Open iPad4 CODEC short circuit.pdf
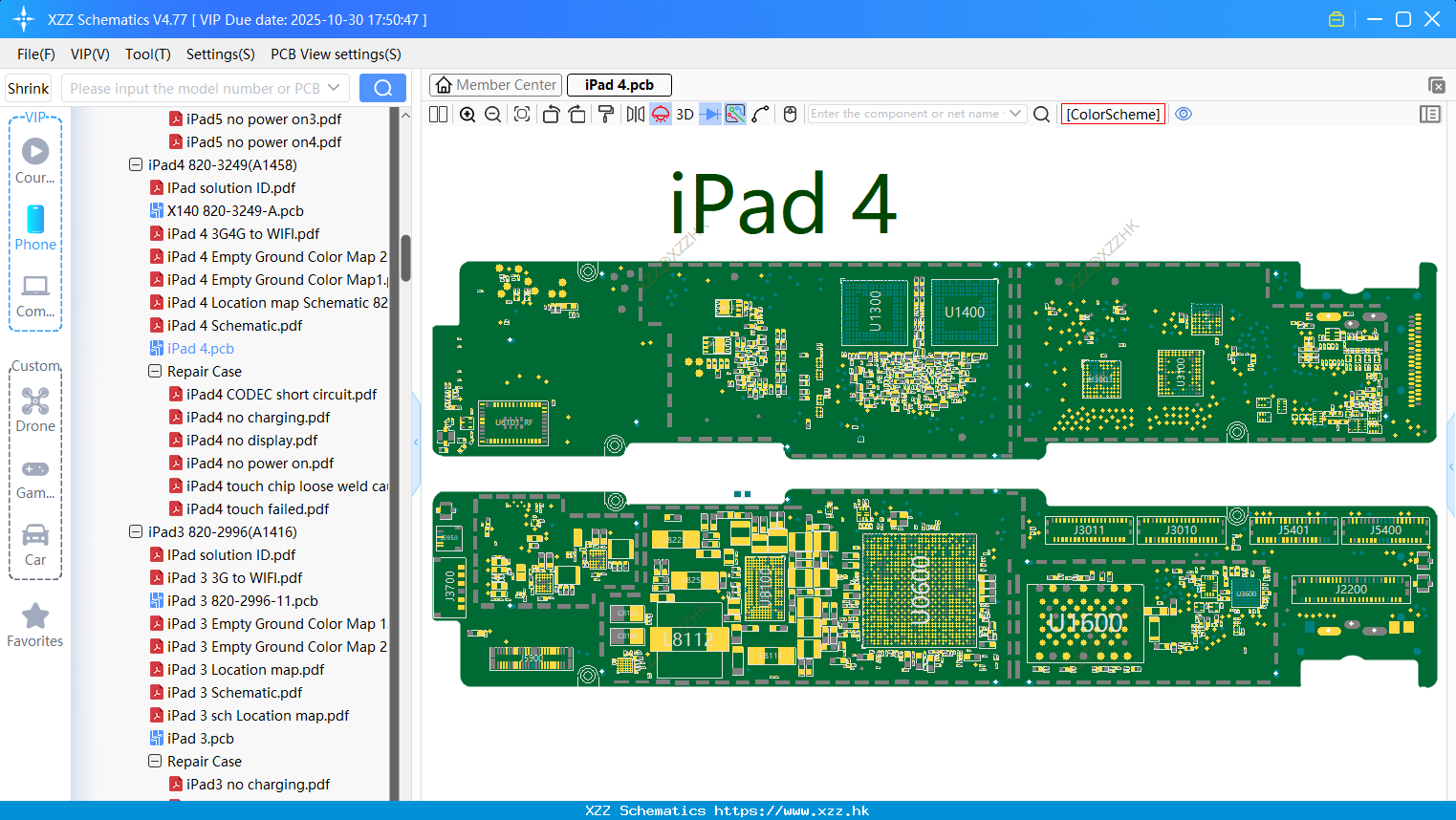1456x820 pixels. (281, 394)
